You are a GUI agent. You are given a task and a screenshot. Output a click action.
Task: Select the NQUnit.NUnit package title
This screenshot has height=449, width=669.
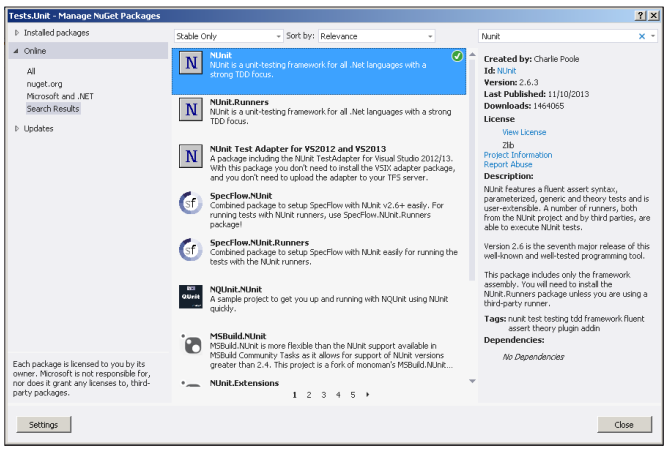tap(236, 289)
